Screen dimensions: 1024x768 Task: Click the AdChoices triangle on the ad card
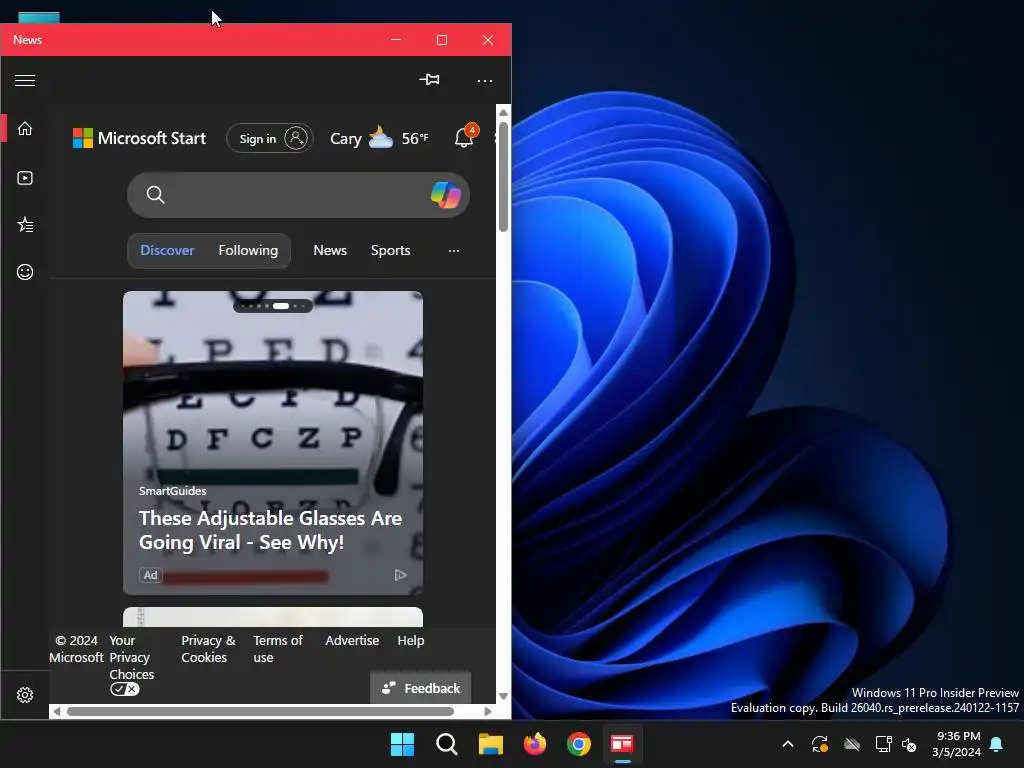point(400,575)
